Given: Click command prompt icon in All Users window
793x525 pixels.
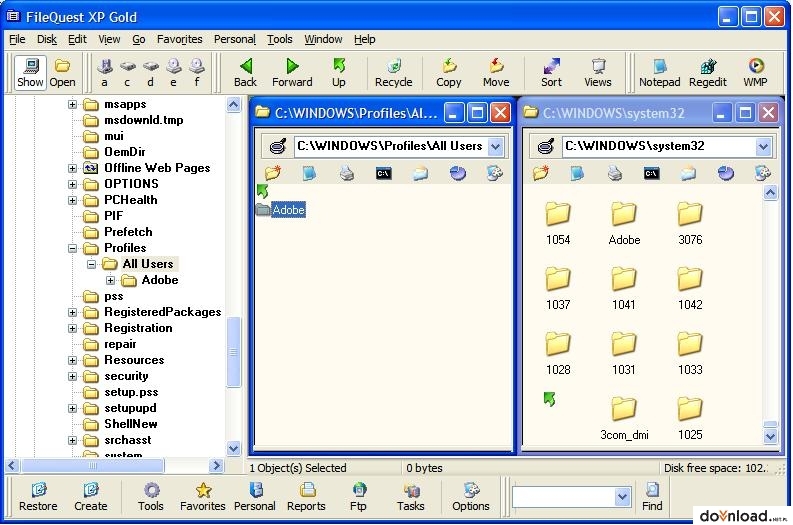Looking at the screenshot, I should coord(384,173).
